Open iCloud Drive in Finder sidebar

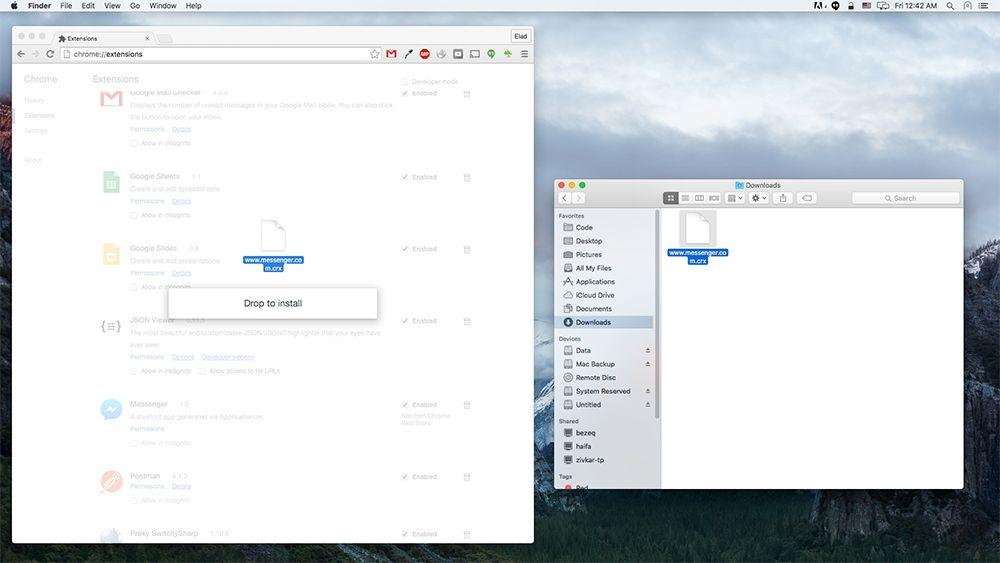(595, 295)
